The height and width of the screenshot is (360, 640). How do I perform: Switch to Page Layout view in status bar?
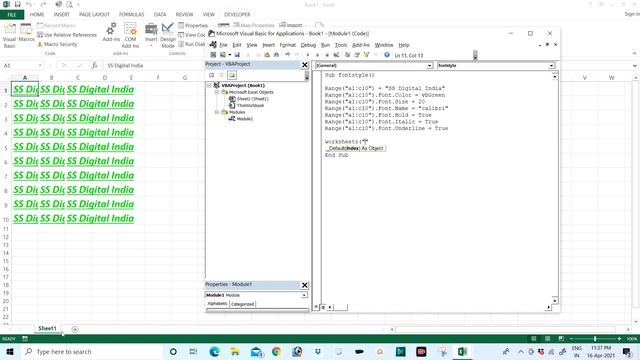click(x=547, y=339)
